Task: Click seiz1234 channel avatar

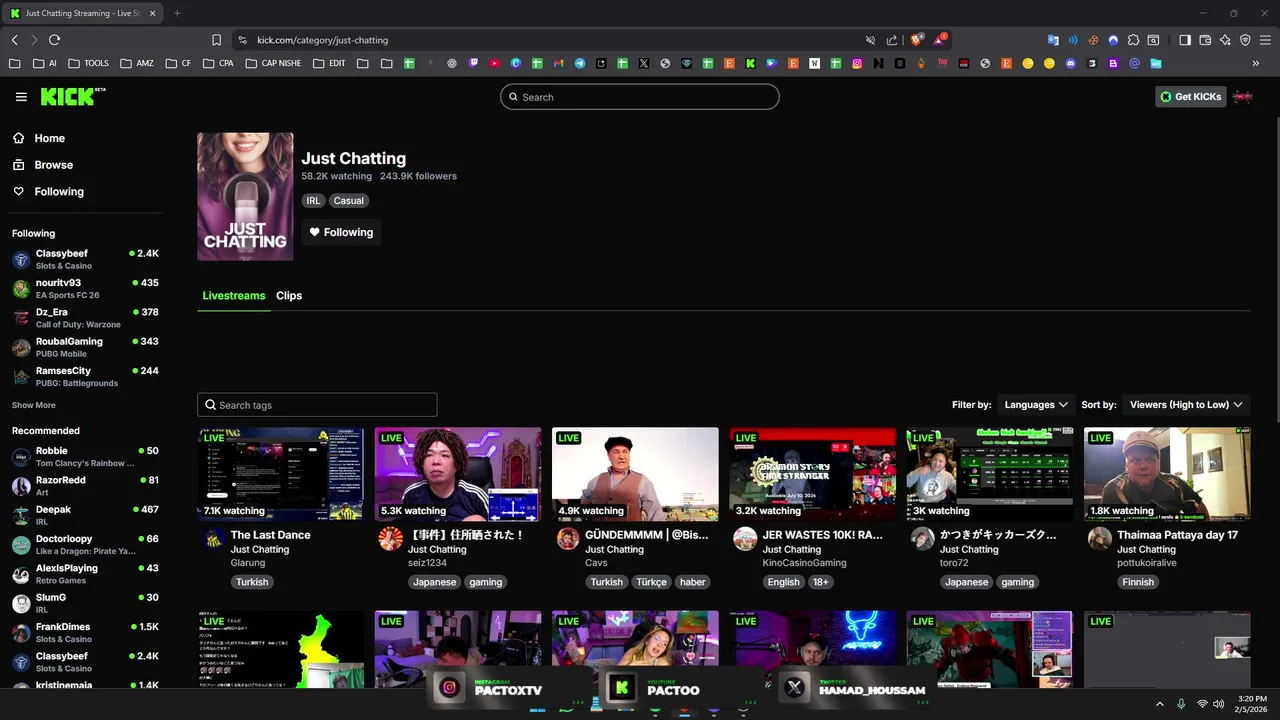Action: 390,539
